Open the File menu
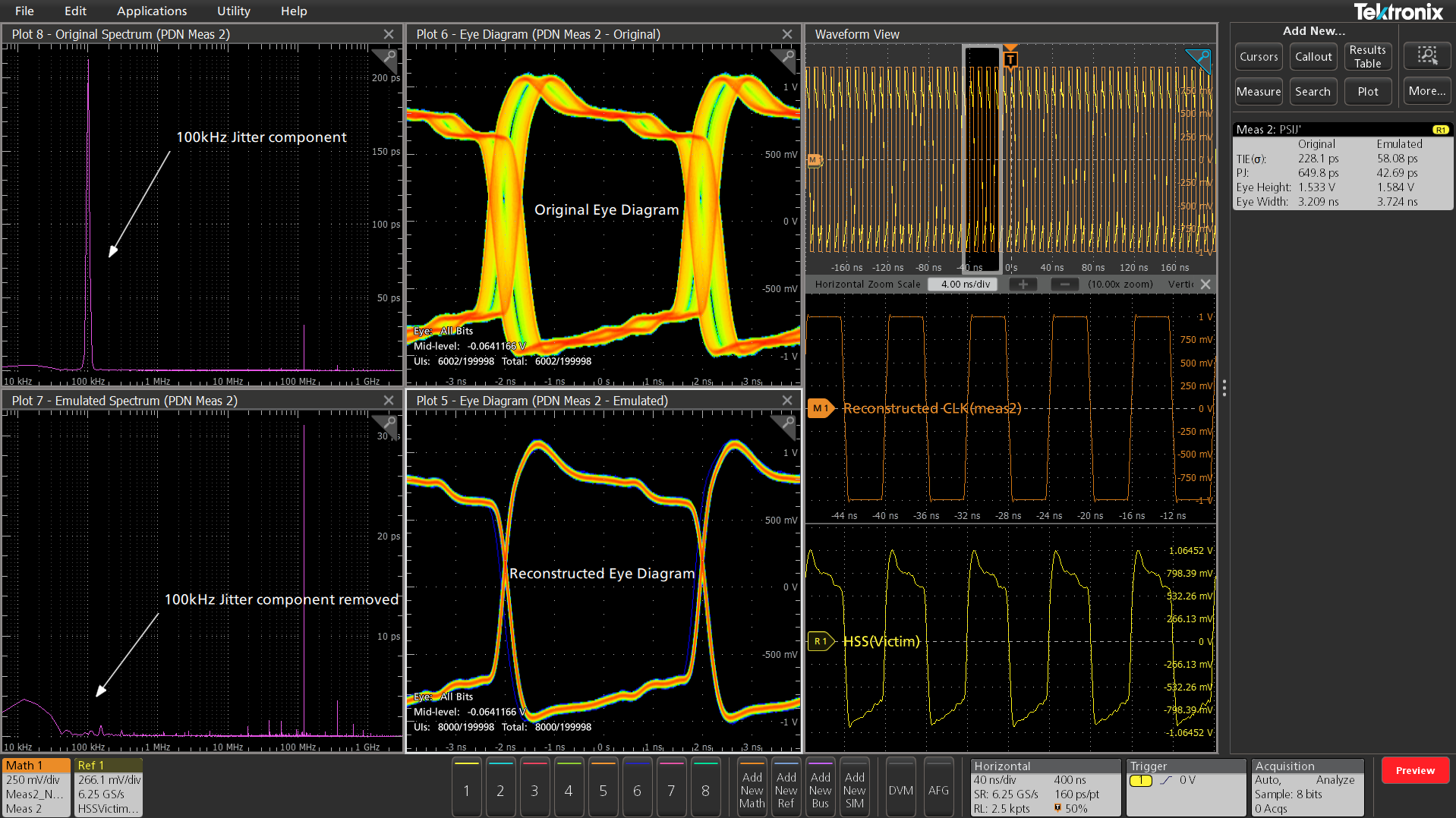This screenshot has width=1456, height=818. click(24, 11)
